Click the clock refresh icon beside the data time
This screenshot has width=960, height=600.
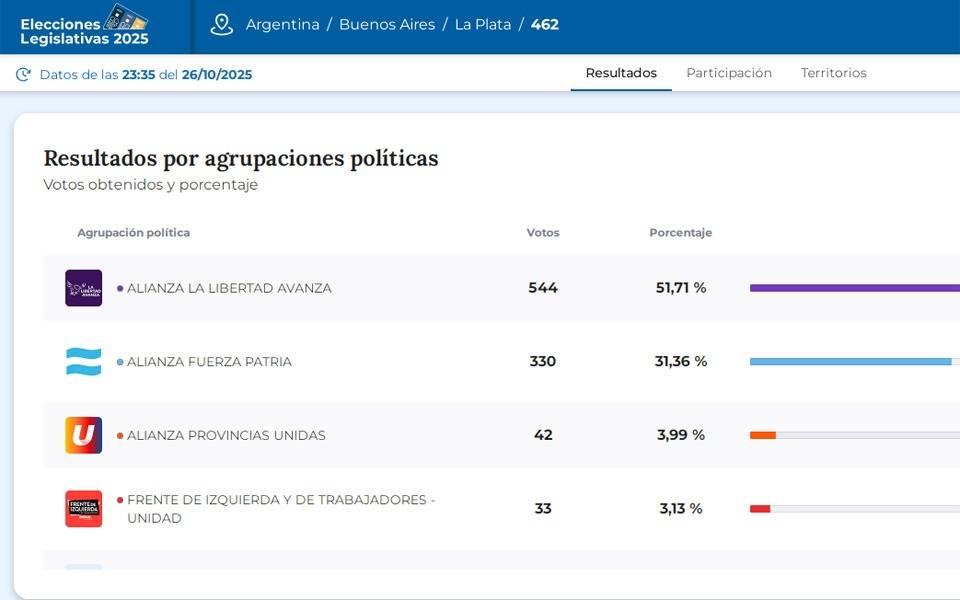coord(23,74)
